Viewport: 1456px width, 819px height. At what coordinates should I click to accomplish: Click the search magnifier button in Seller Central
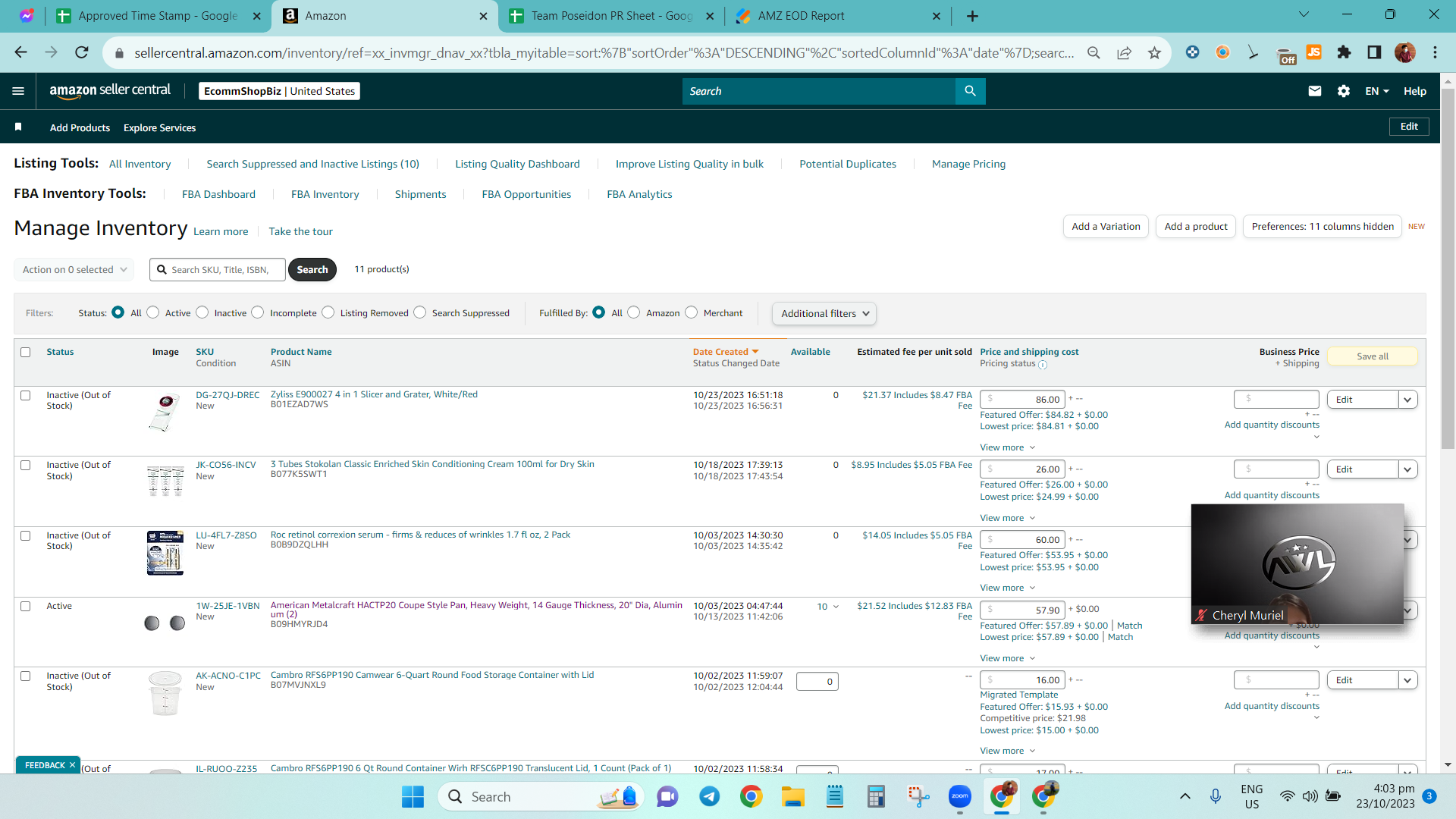coord(970,91)
